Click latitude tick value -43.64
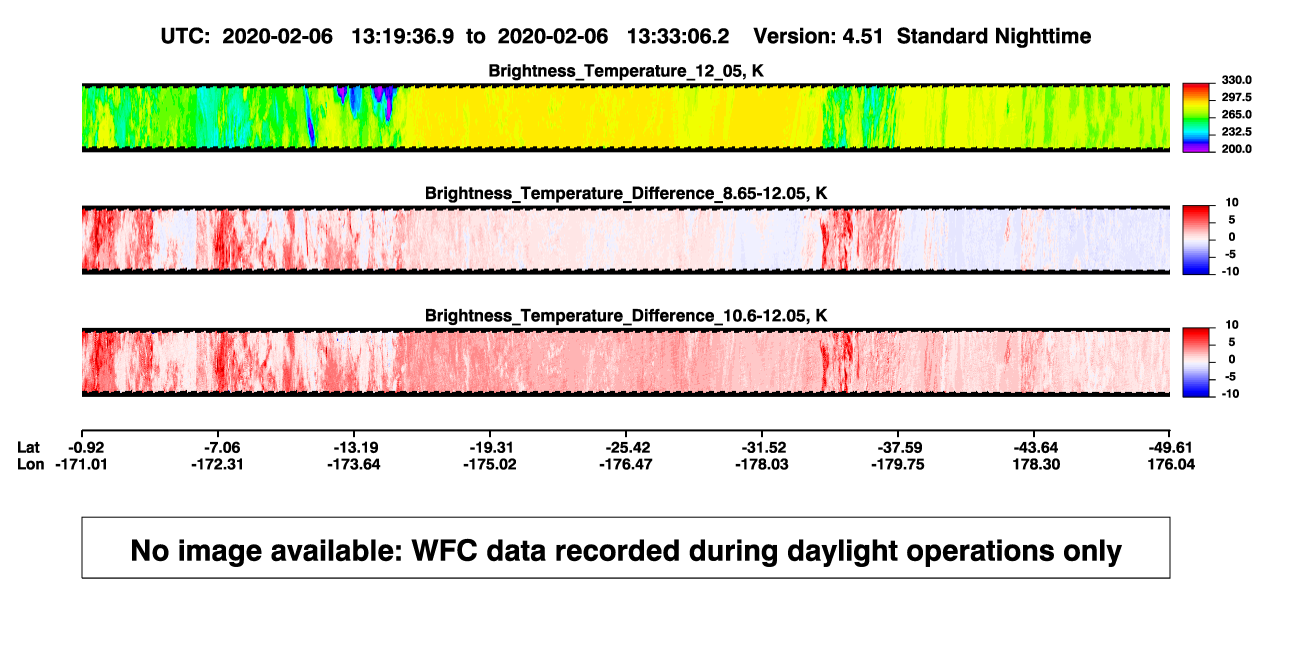1300x667 pixels. (x=1036, y=447)
